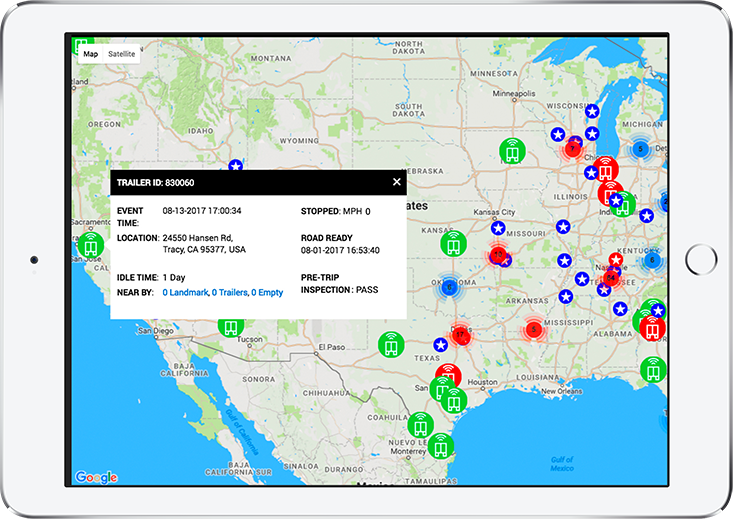Viewport: 733px width, 519px height.
Task: Select green trailer marker west of Texas label
Action: click(x=390, y=346)
